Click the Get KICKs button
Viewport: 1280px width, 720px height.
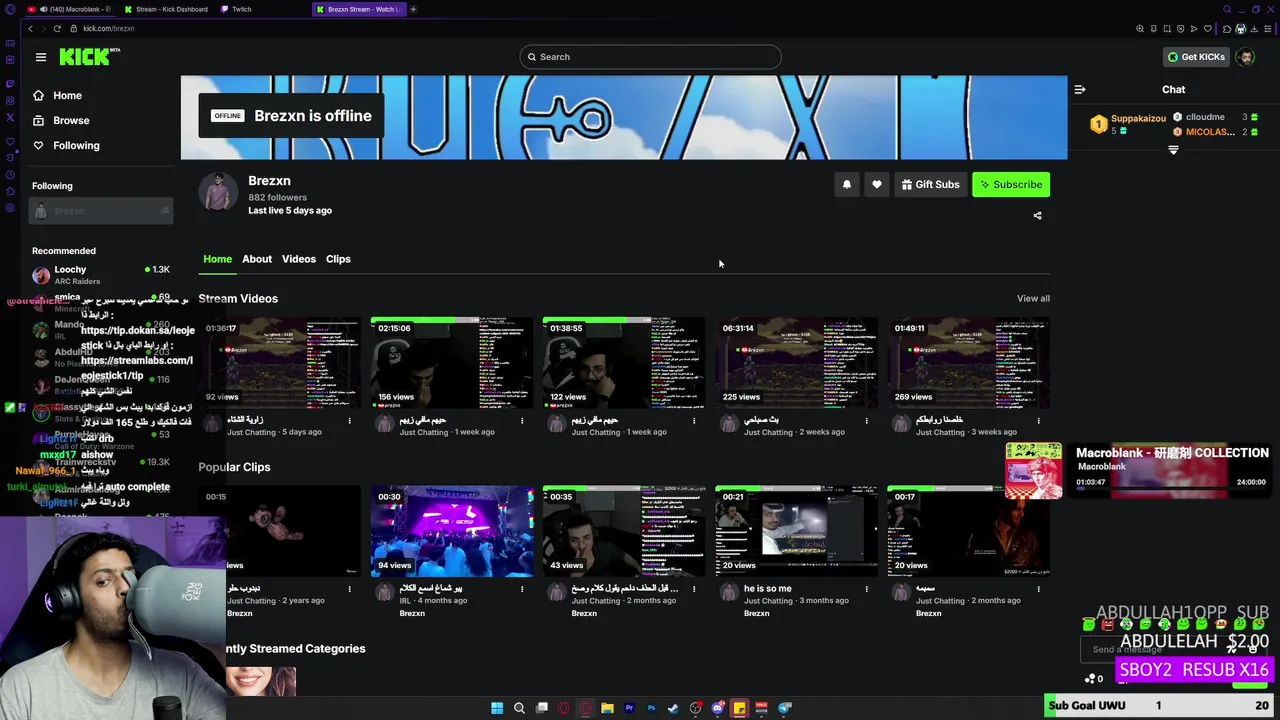click(1196, 57)
